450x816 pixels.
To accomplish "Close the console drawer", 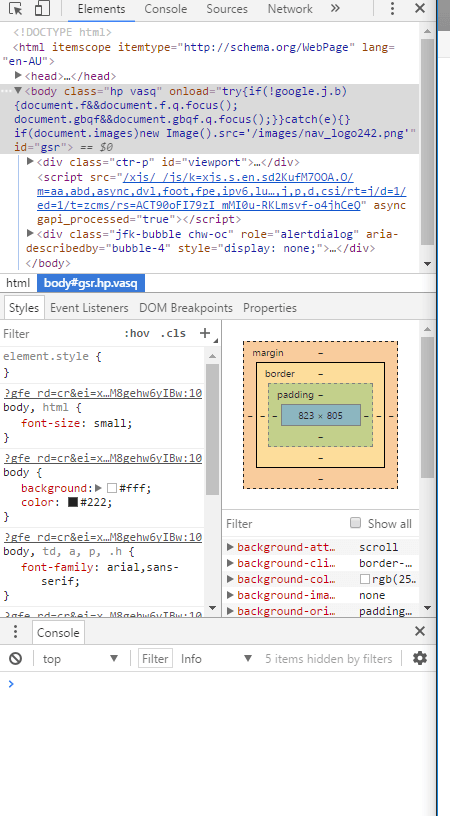I will (x=419, y=632).
